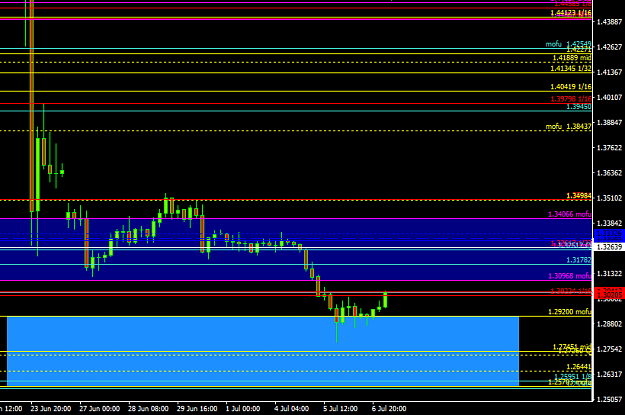Select the '1.40419 1/16' level label
Viewport: 625px width, 415px height.
[x=571, y=87]
